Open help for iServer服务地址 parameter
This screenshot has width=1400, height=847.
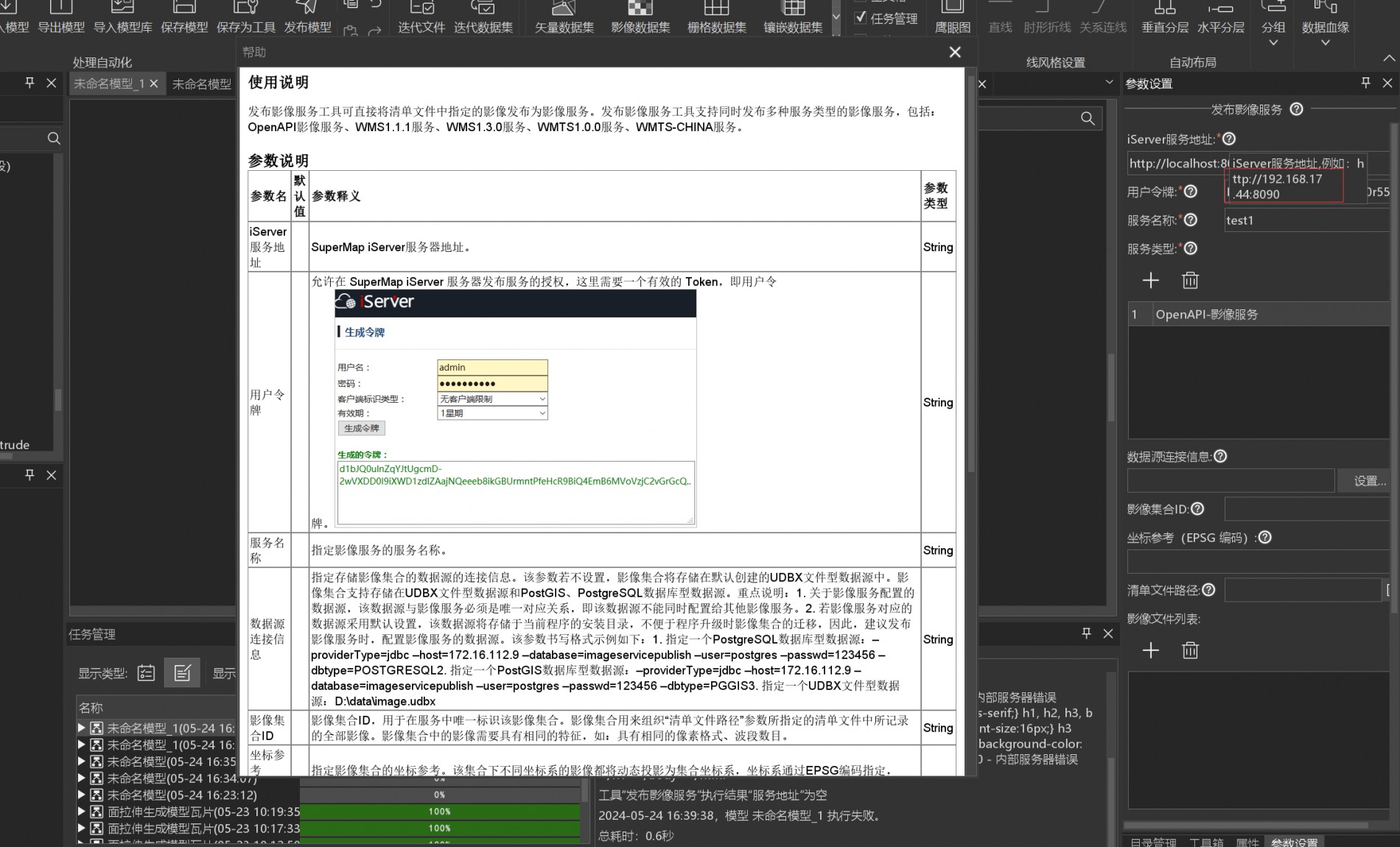click(x=1229, y=138)
